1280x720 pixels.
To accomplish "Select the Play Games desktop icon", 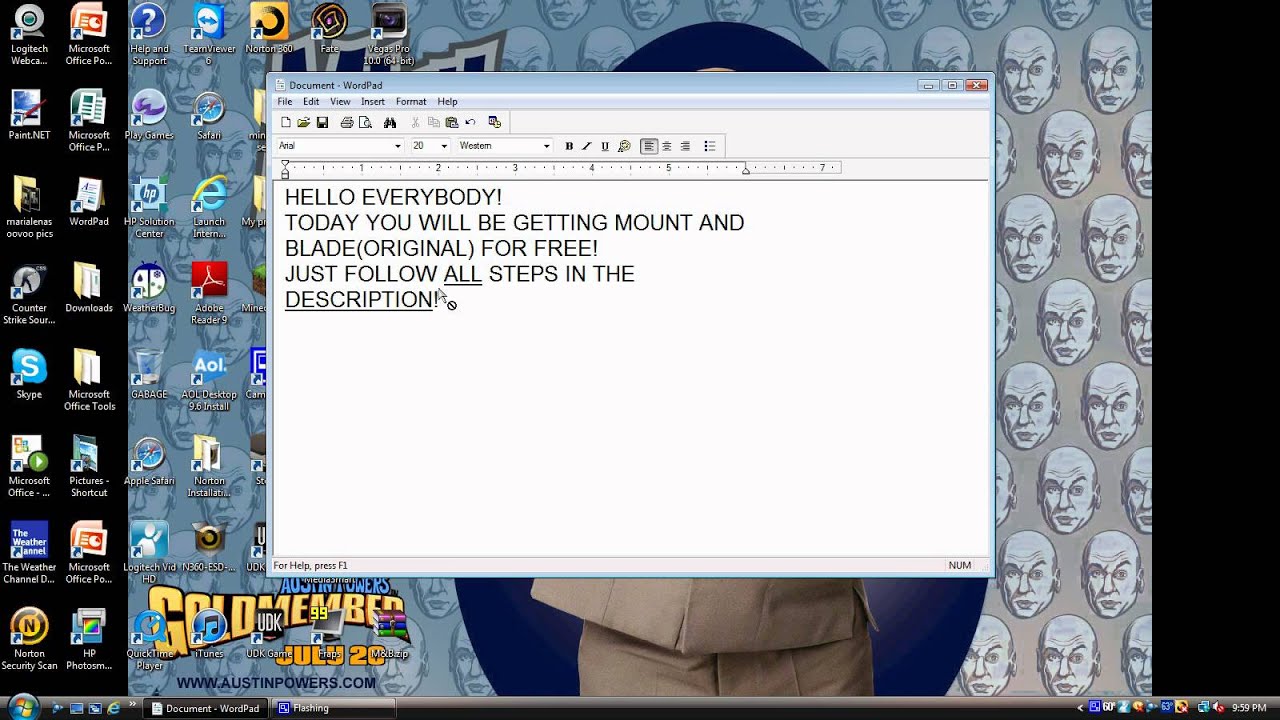I will pos(149,115).
